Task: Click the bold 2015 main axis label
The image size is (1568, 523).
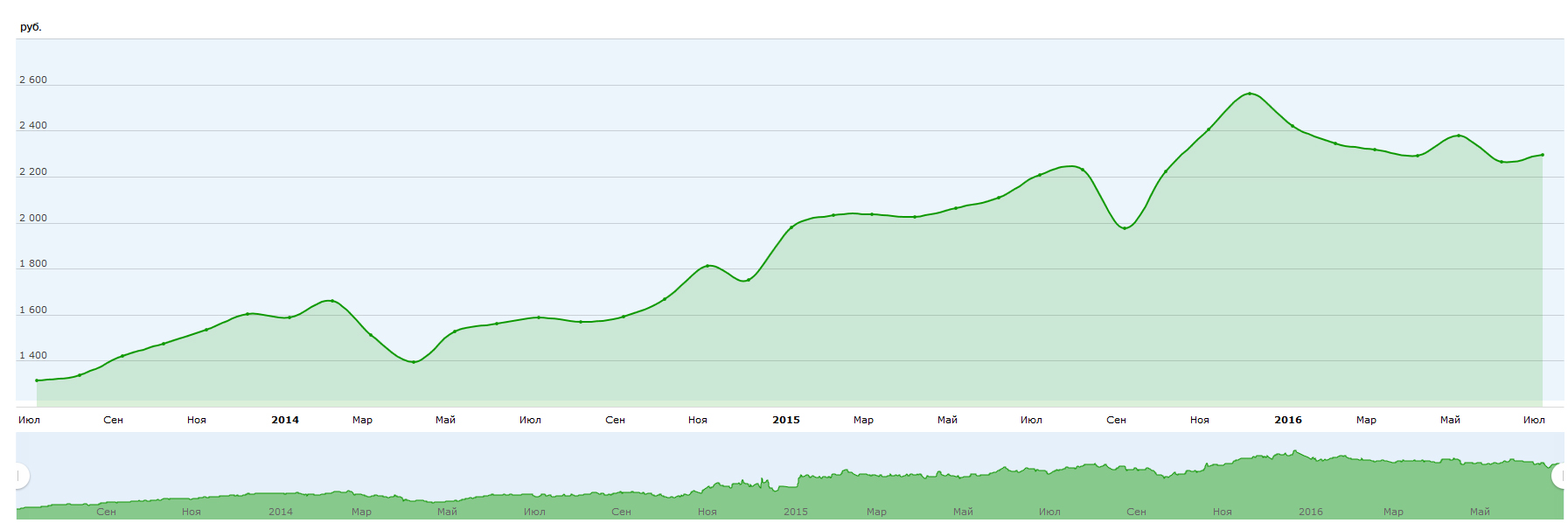Action: (x=786, y=420)
